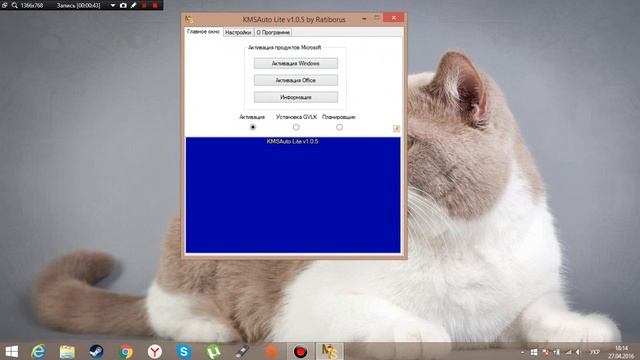Click the small icon above the blue console

[396, 129]
